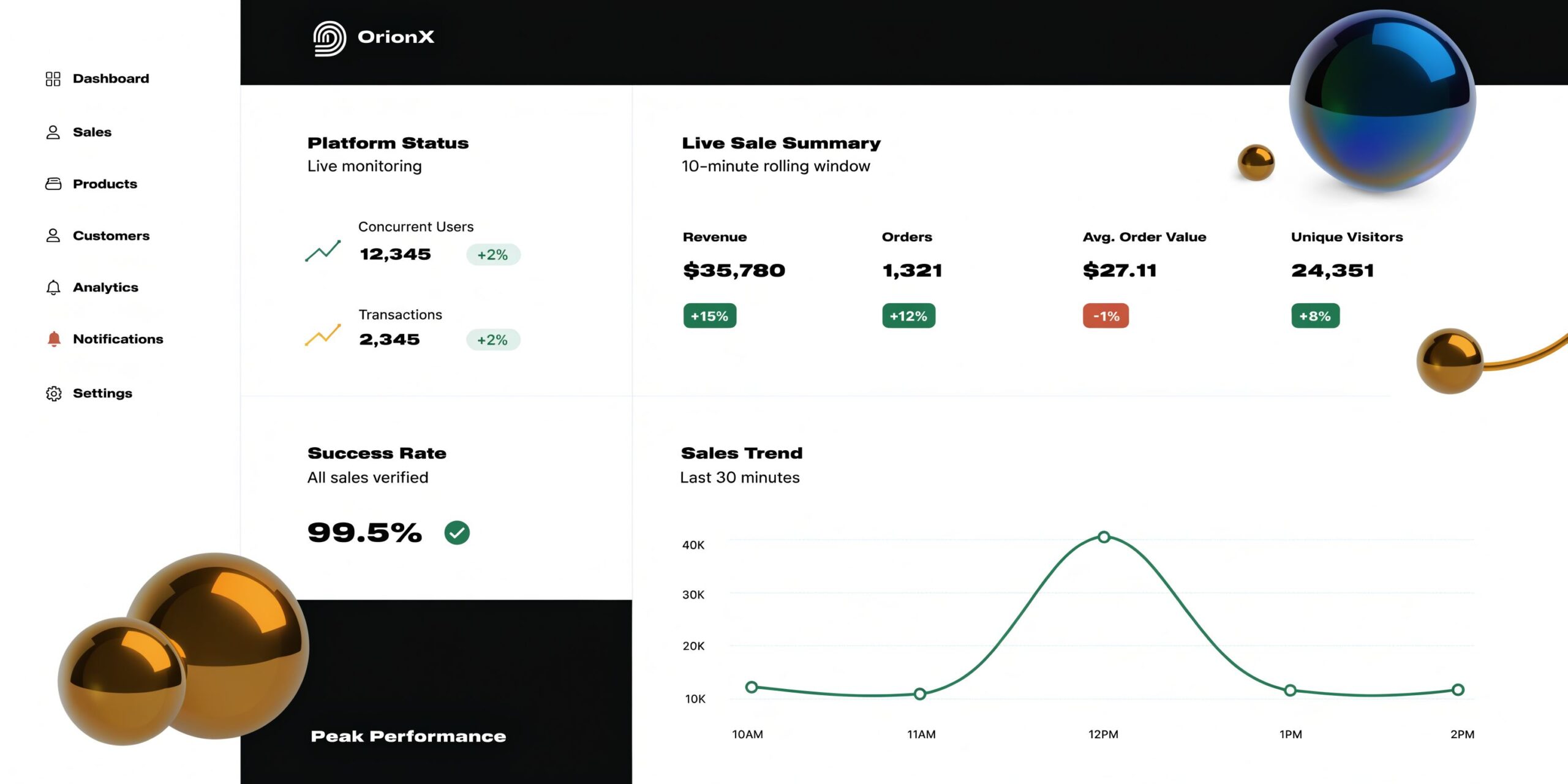Click the green verified checkmark beside 99.5%
Viewport: 1568px width, 784px height.
click(x=458, y=532)
